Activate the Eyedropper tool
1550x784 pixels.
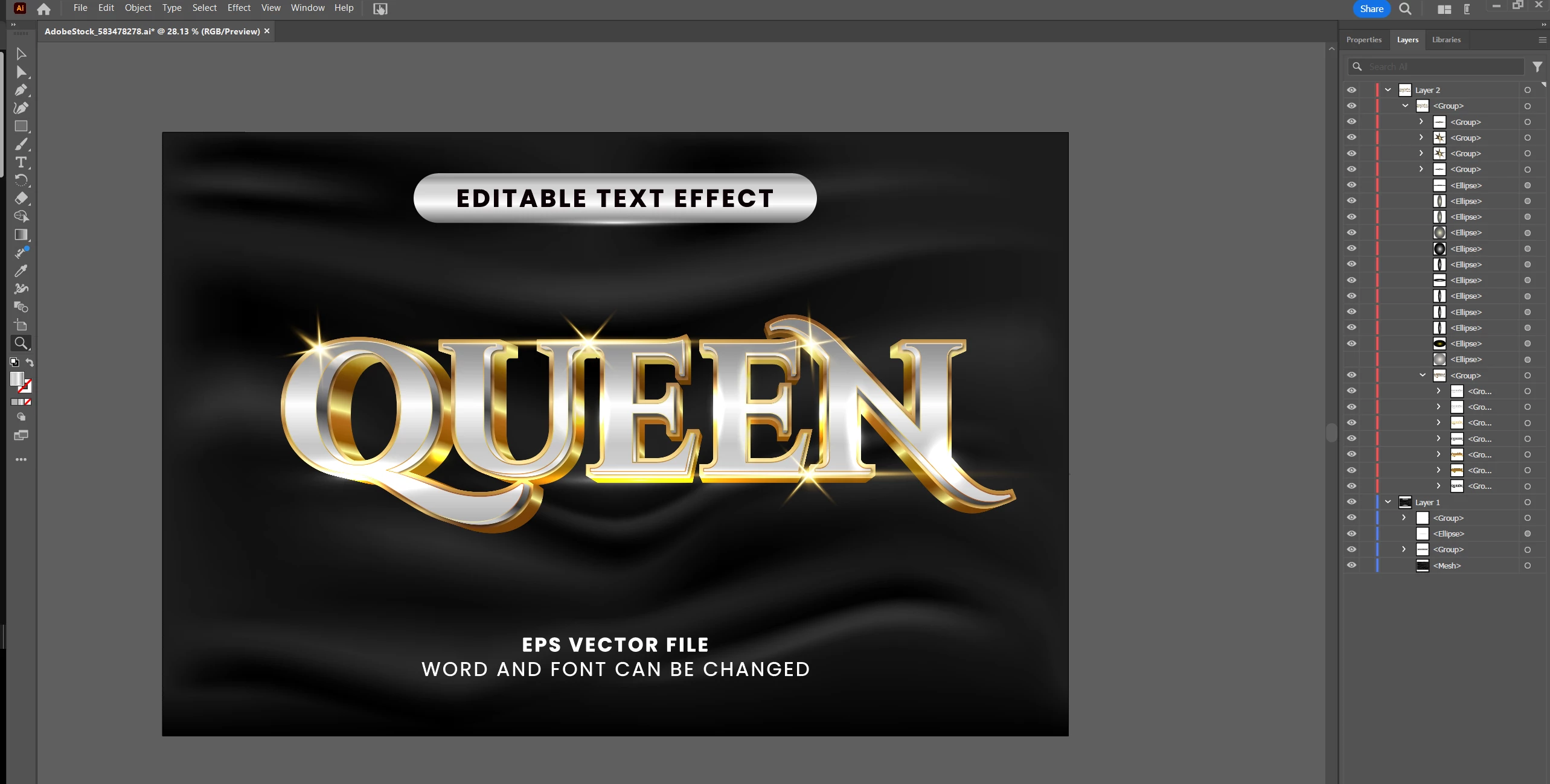21,271
